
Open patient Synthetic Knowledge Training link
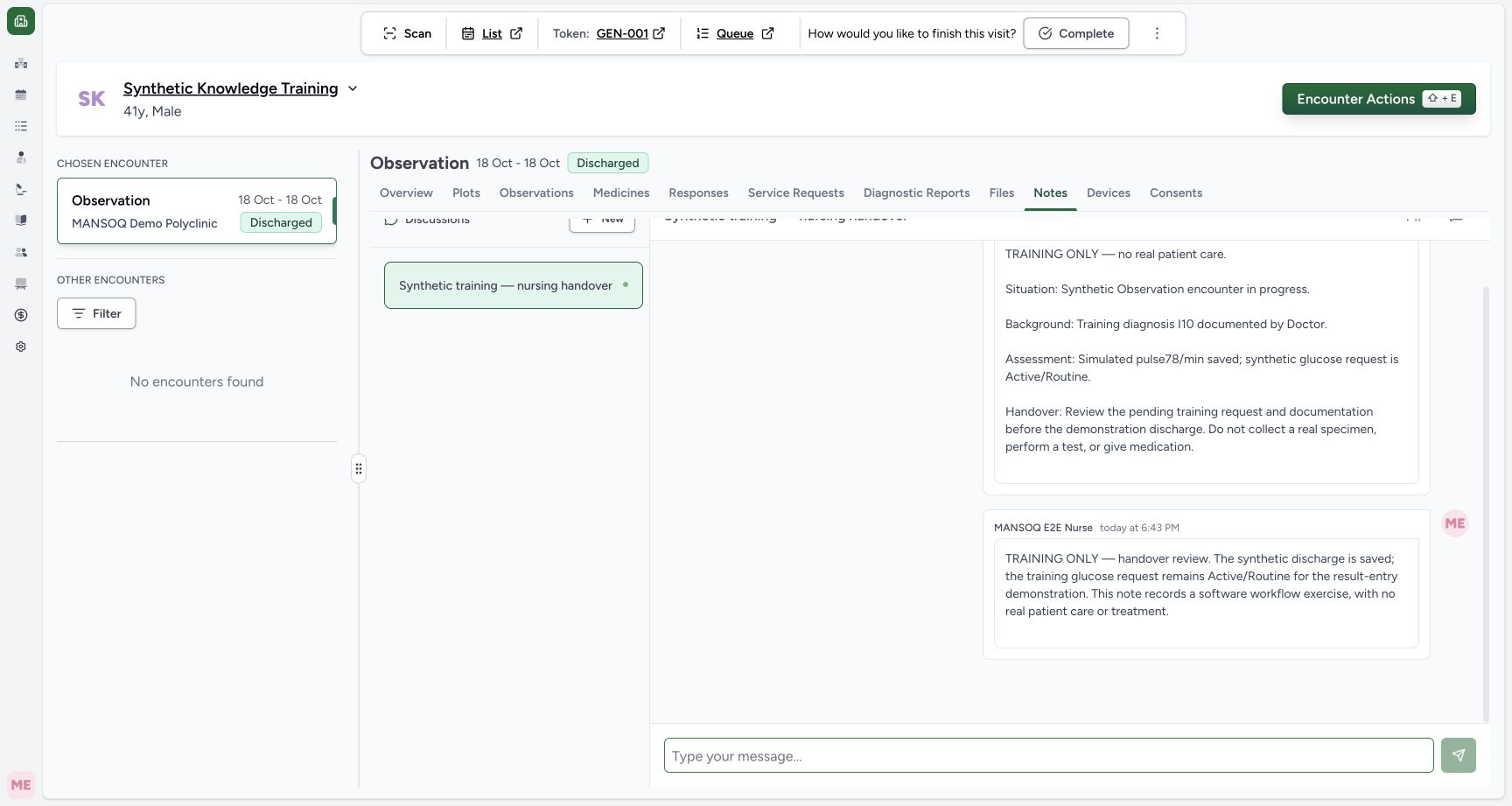click(230, 88)
